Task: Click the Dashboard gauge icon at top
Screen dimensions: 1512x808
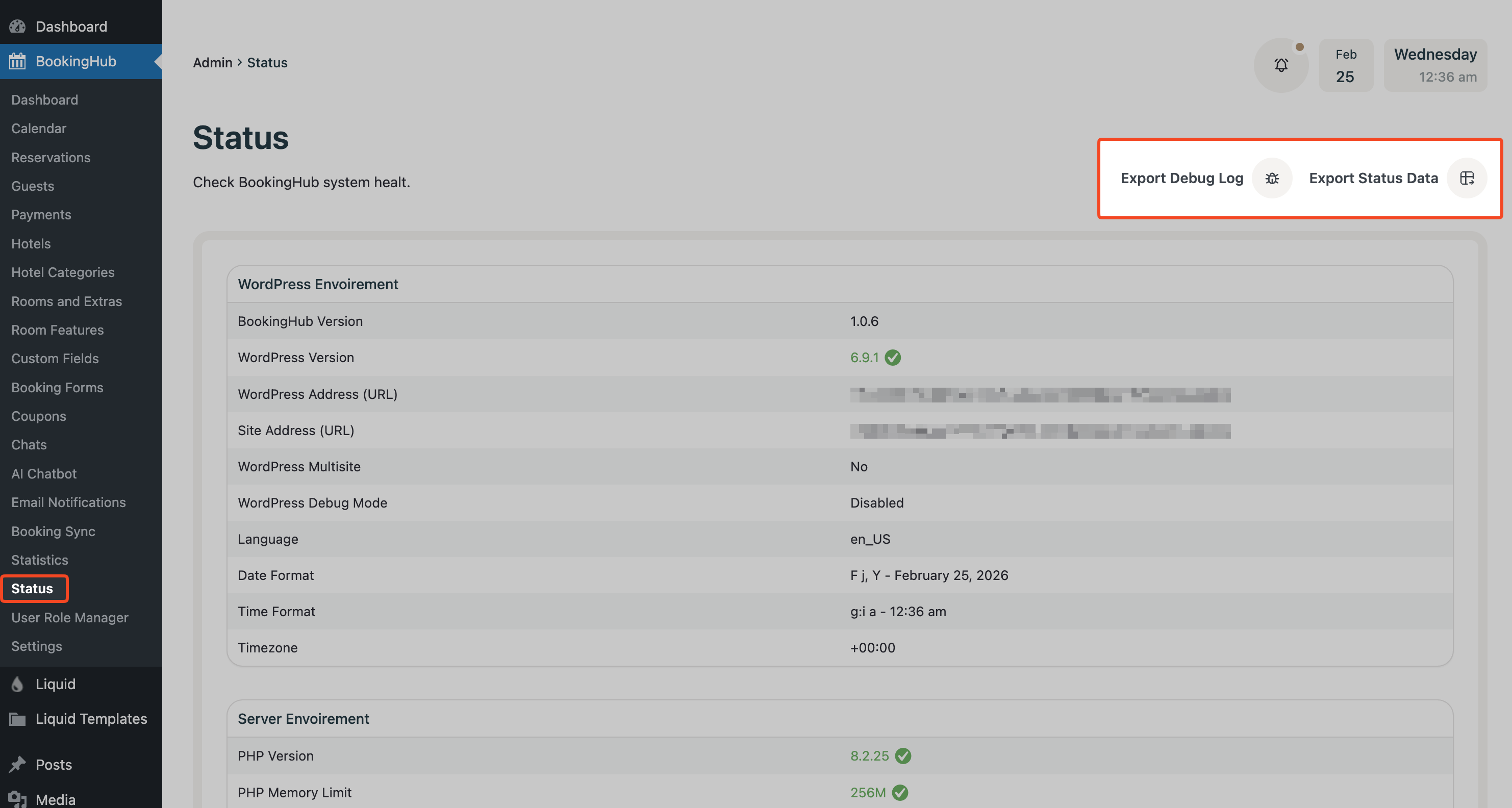Action: click(18, 27)
